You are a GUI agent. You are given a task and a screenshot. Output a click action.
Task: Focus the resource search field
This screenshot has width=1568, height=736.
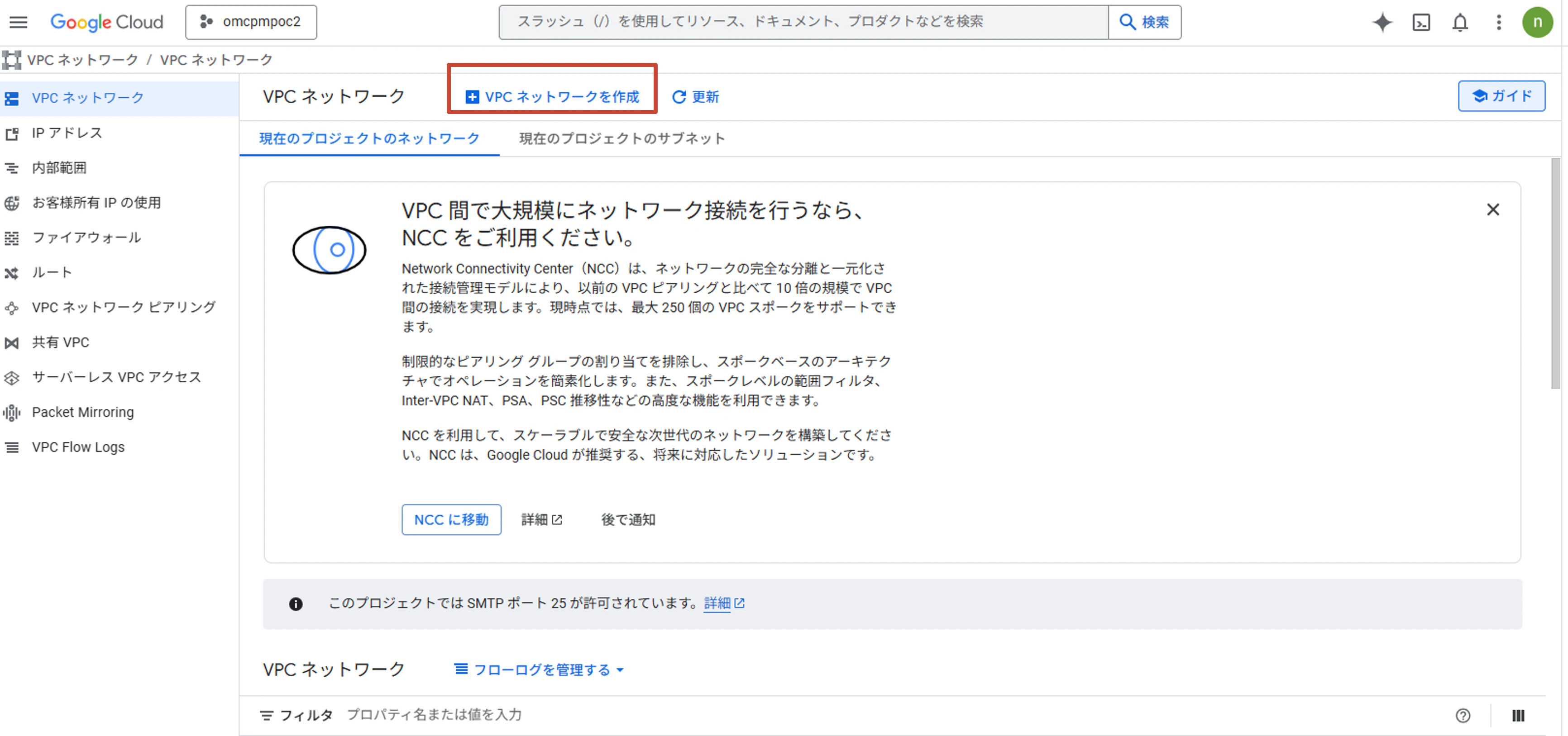coord(803,23)
